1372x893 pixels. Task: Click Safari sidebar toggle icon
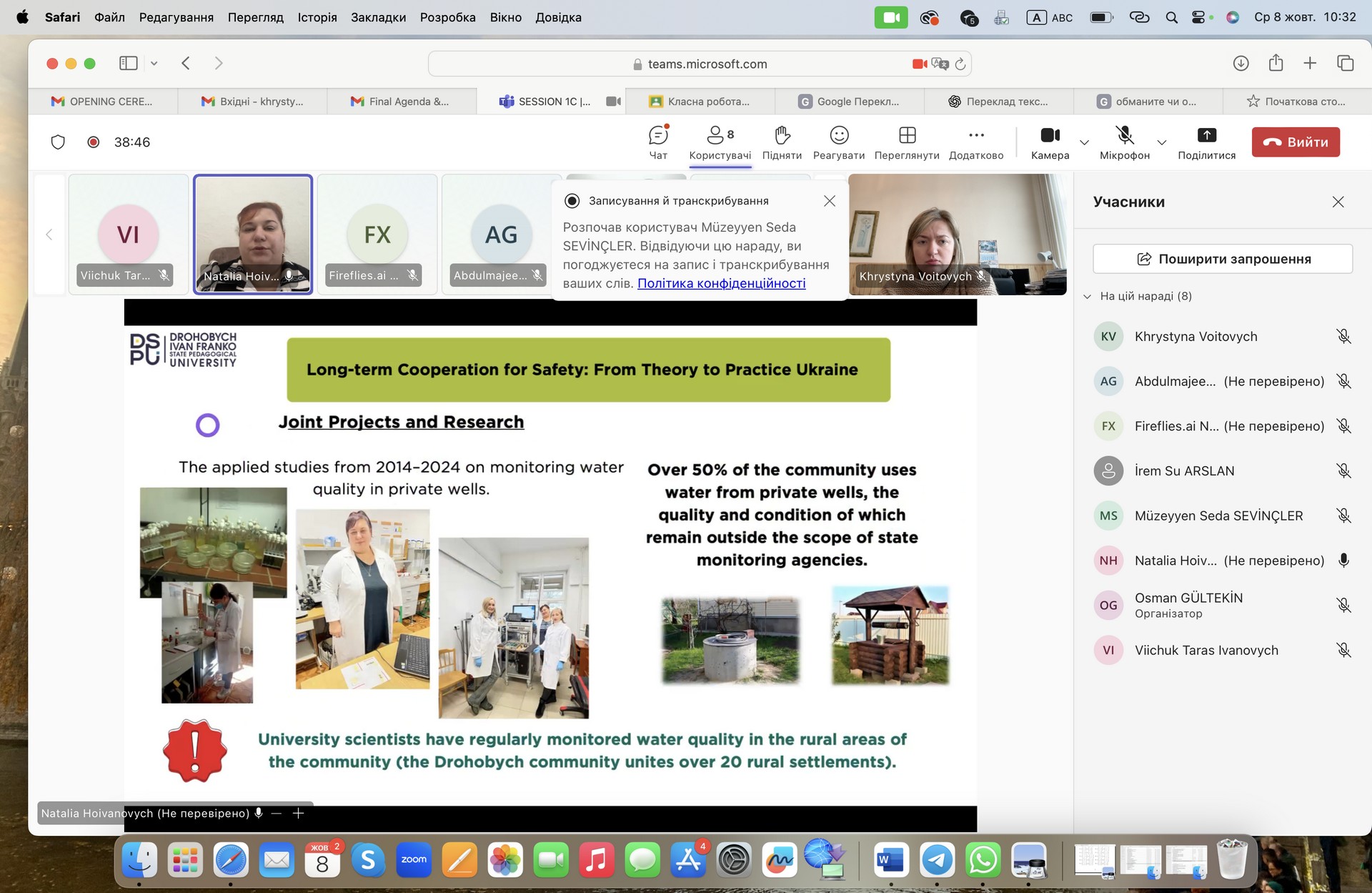(129, 64)
